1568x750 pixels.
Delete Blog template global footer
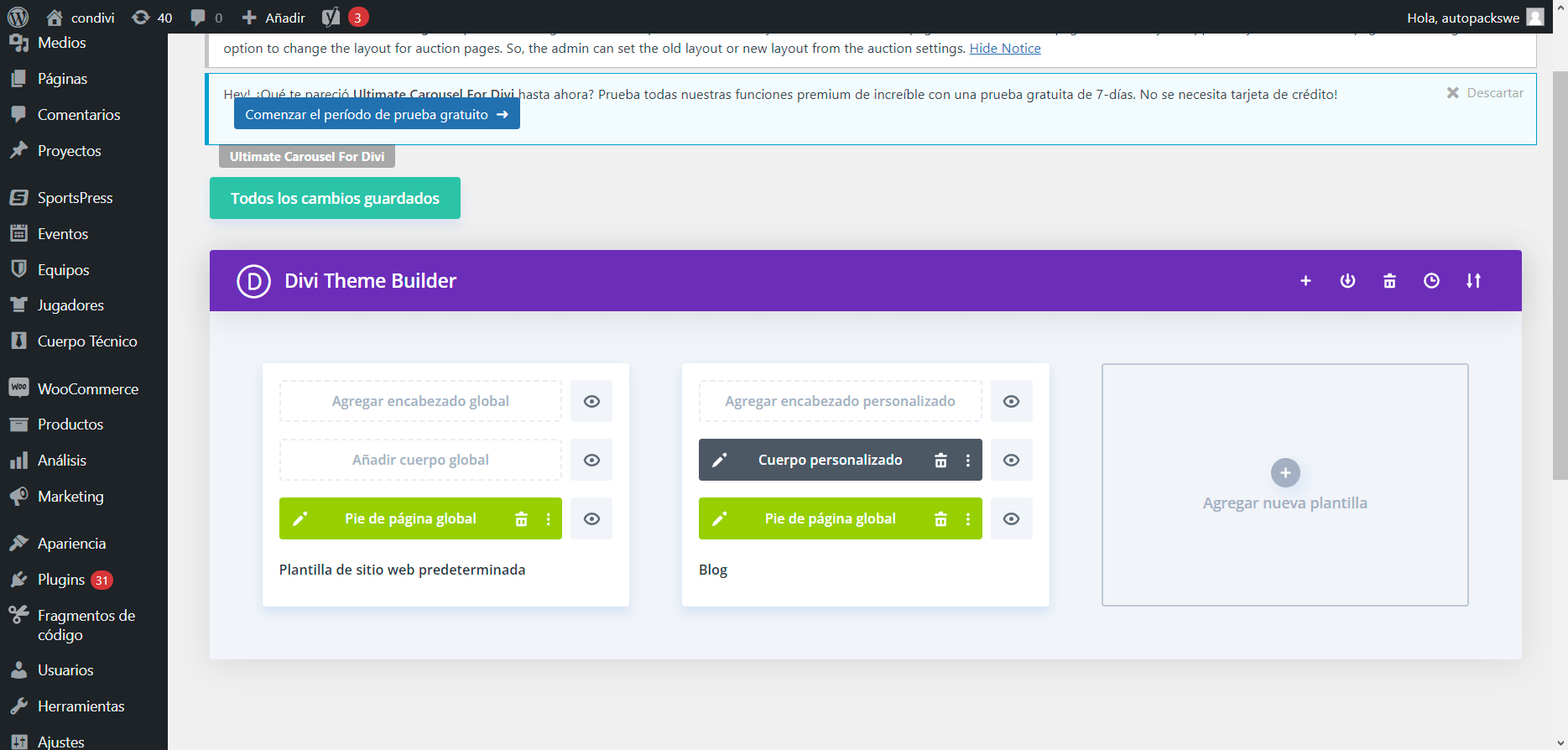coord(940,518)
